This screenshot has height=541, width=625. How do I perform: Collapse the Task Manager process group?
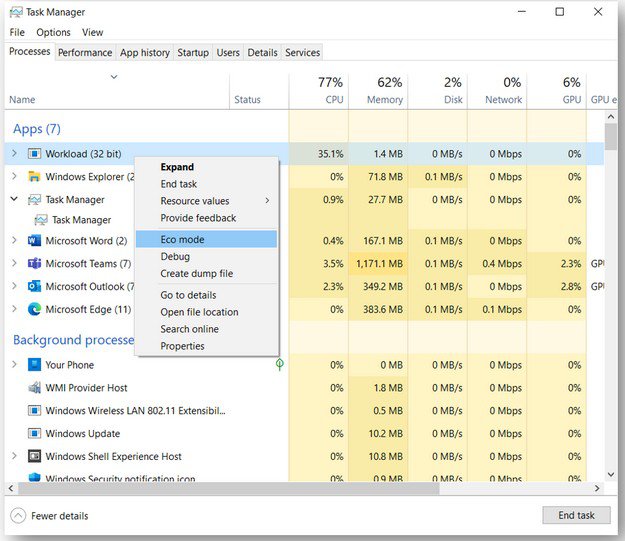(x=14, y=200)
